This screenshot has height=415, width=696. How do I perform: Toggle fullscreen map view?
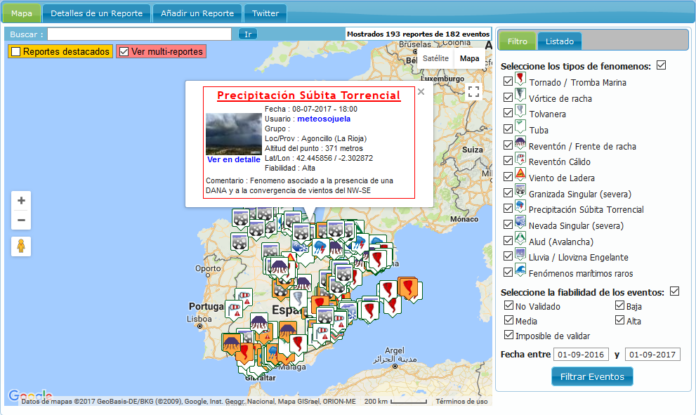474,91
